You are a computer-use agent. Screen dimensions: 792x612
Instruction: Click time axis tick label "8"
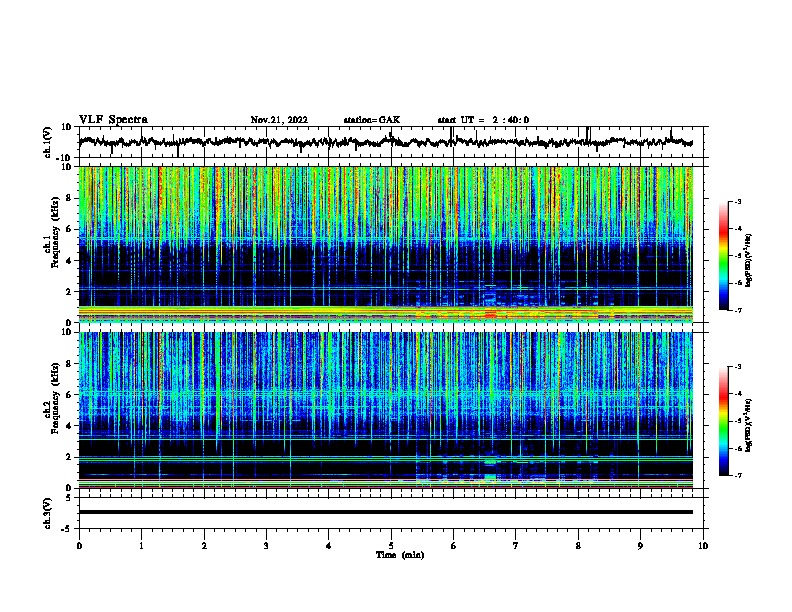578,546
